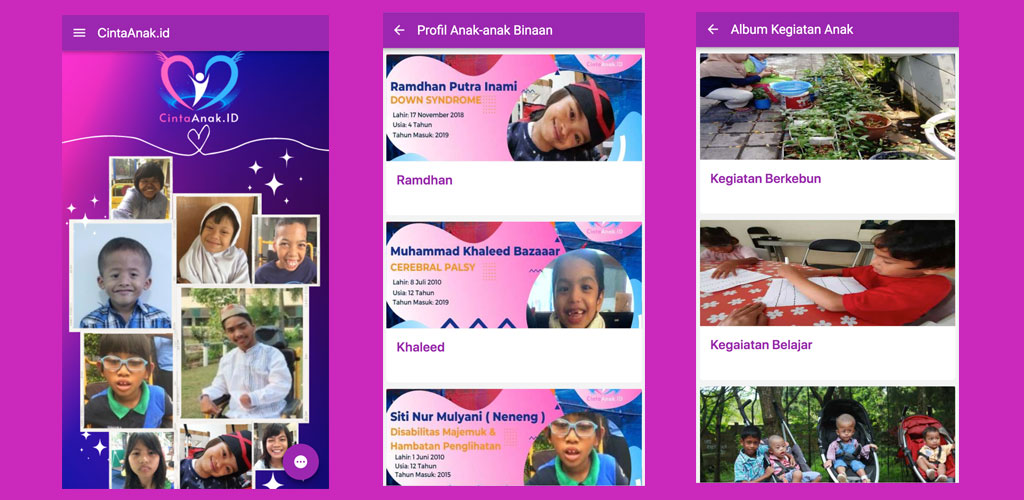This screenshot has height=500, width=1024.
Task: Open Ramdhan Putra Inami profile banner
Action: pos(514,108)
